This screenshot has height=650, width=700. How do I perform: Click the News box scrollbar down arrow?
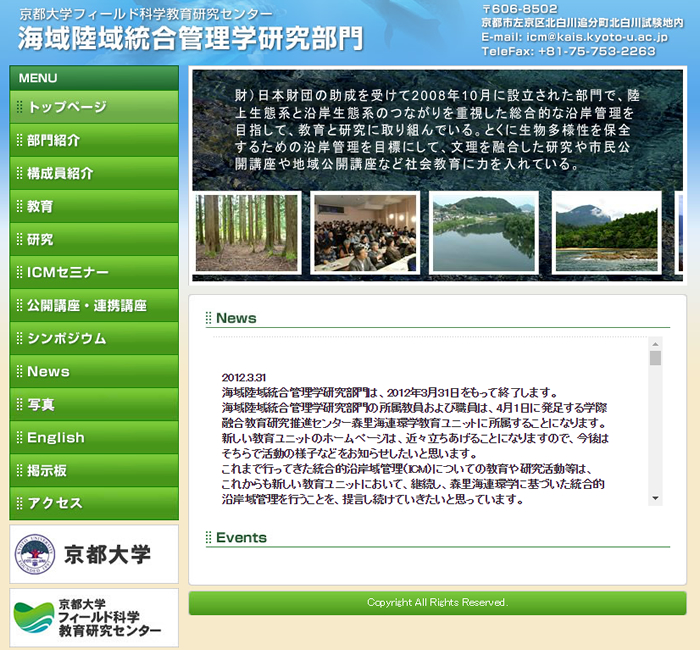[655, 498]
